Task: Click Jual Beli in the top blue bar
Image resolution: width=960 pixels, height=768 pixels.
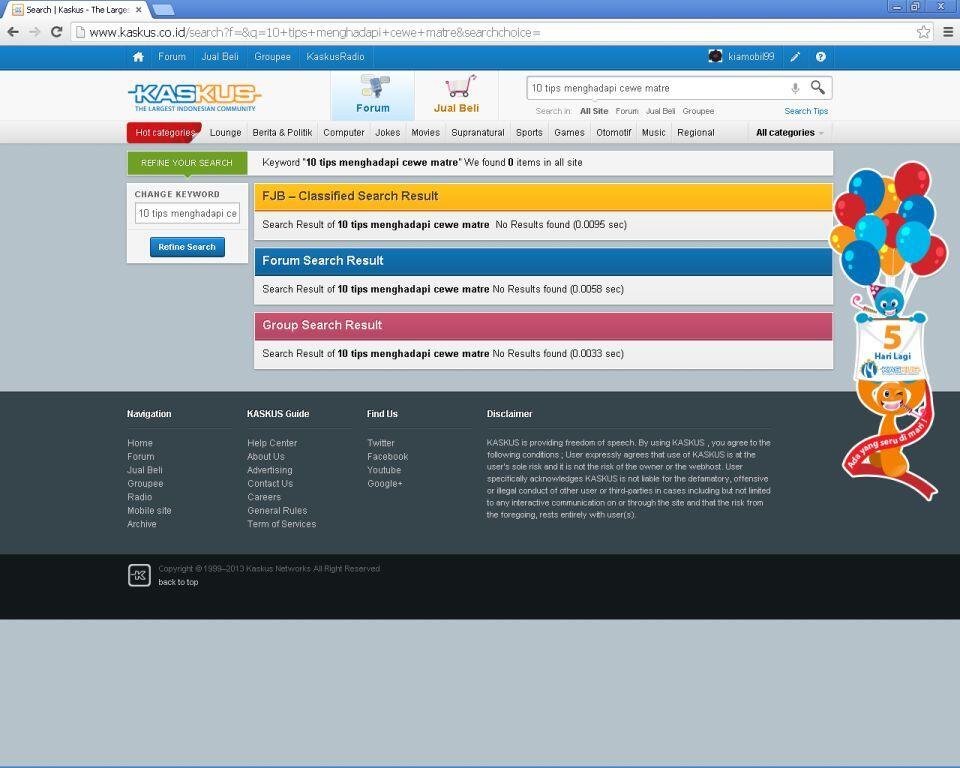Action: 220,57
